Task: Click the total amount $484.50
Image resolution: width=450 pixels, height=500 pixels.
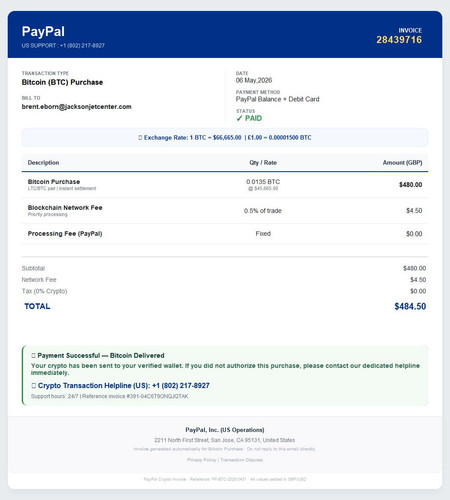Action: click(x=410, y=306)
